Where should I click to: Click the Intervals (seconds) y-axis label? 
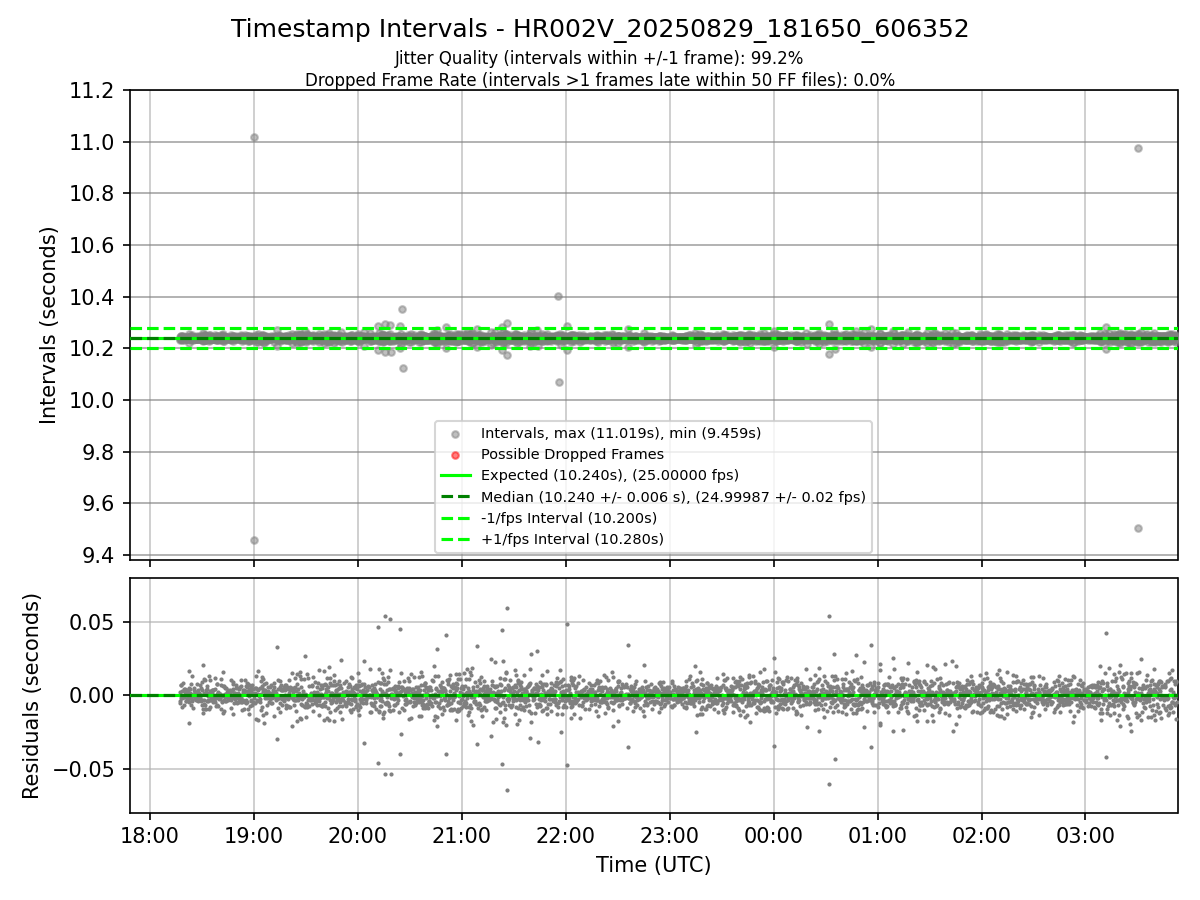[49, 325]
